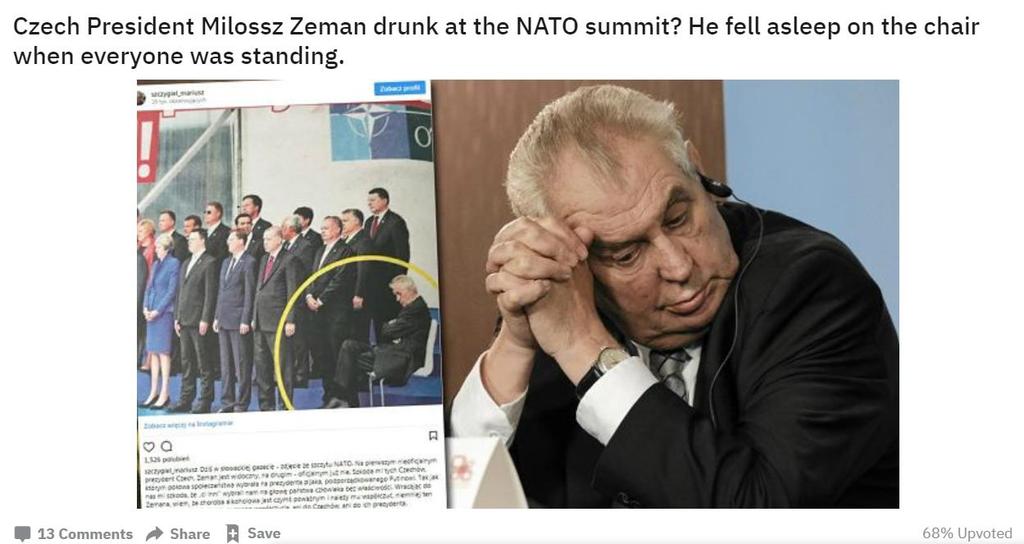This screenshot has height=544, width=1024.
Task: Click the close-up photo of man with earpiece
Action: (x=673, y=294)
